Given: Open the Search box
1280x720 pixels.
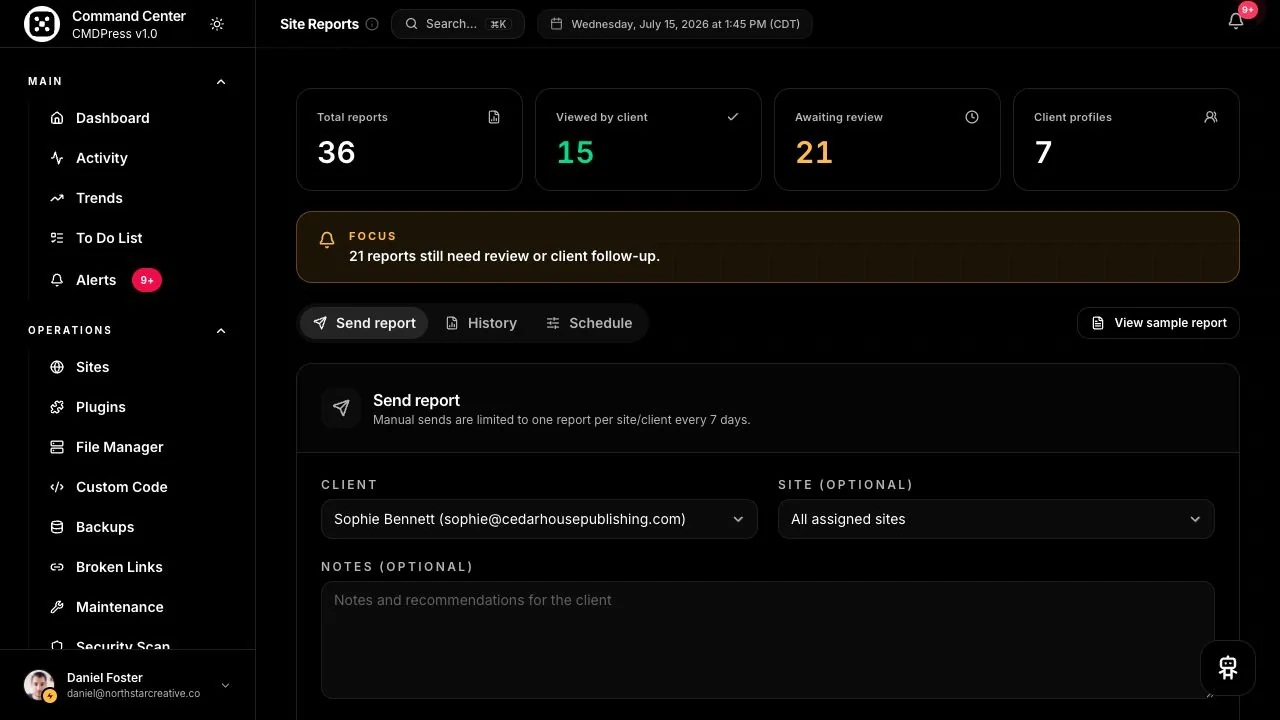Looking at the screenshot, I should click(458, 24).
